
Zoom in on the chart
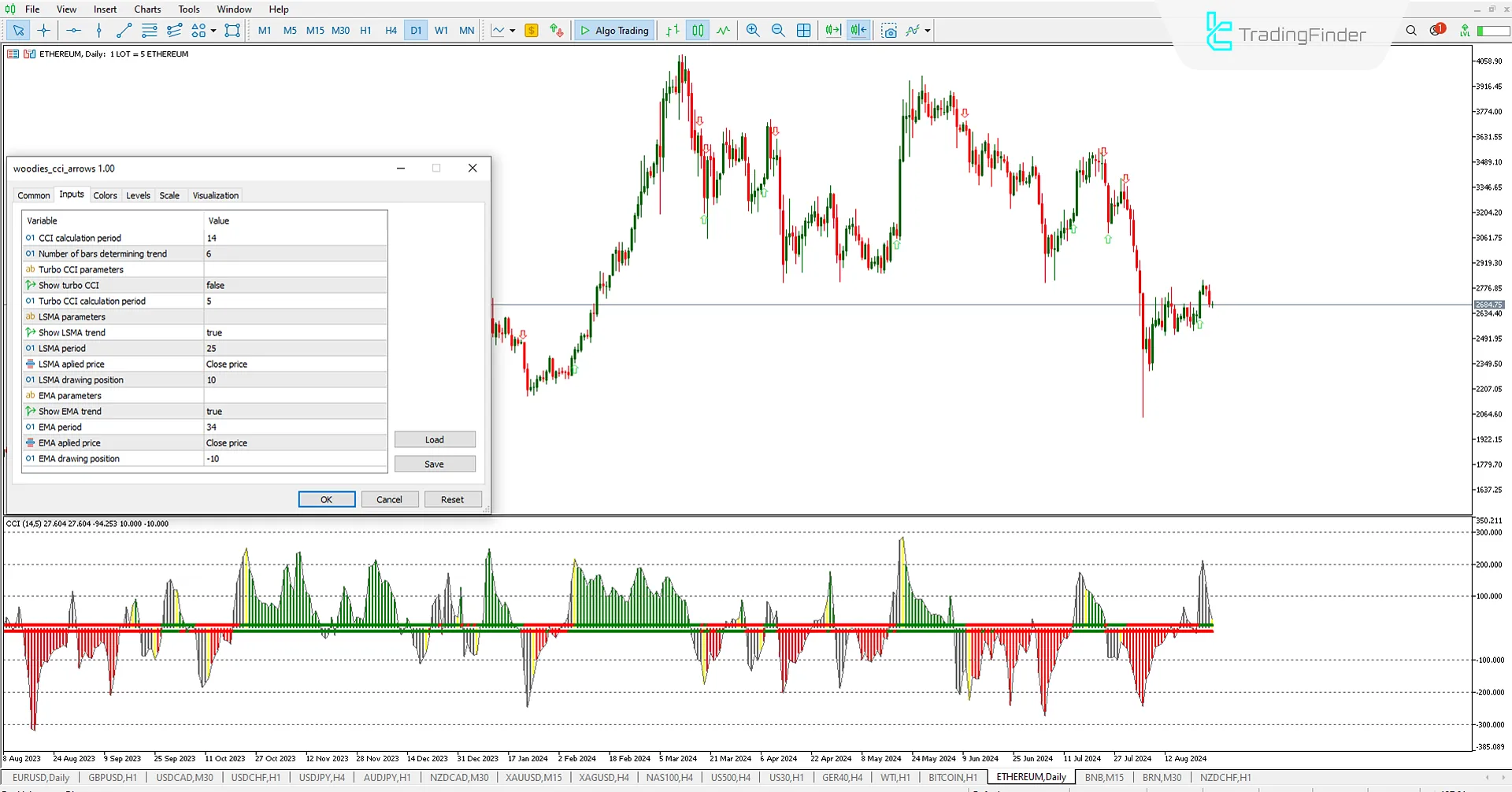752,30
